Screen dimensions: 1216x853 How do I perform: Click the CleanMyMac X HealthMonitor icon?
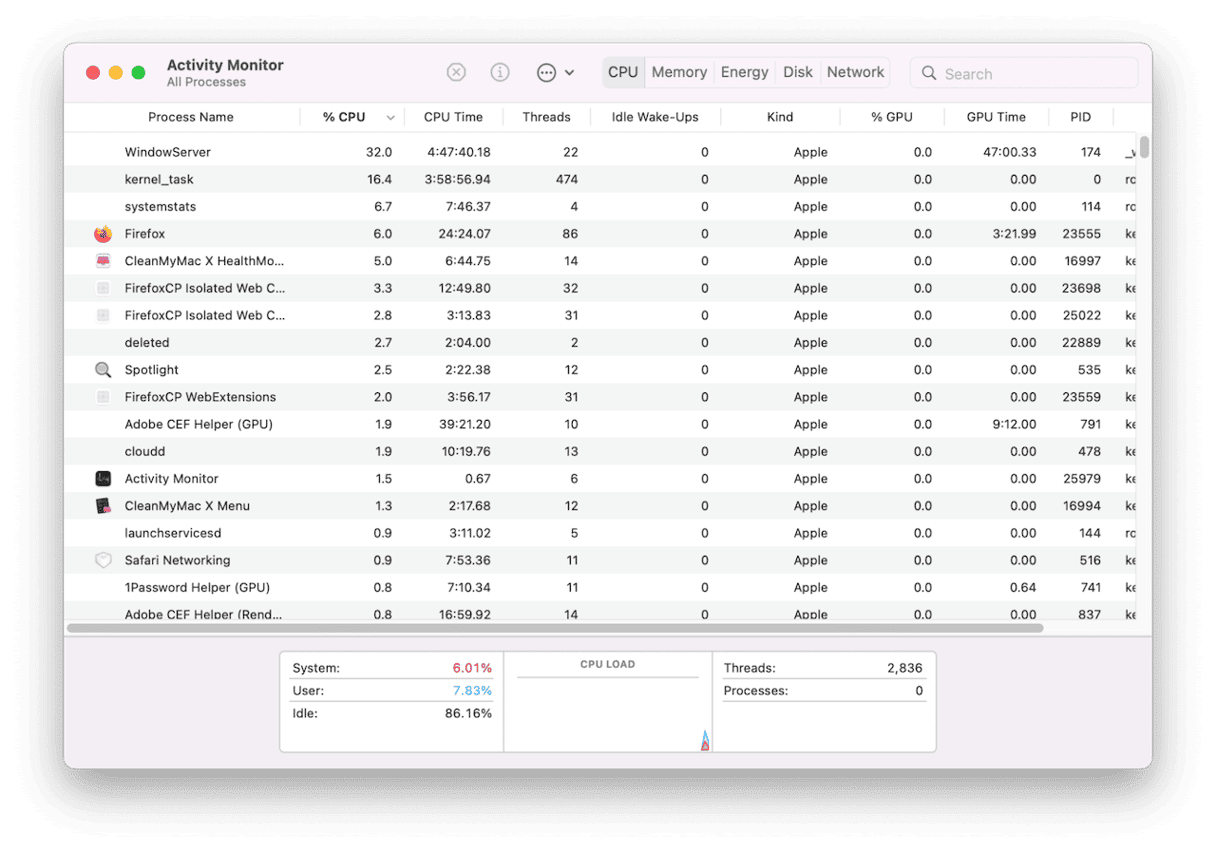tap(103, 261)
